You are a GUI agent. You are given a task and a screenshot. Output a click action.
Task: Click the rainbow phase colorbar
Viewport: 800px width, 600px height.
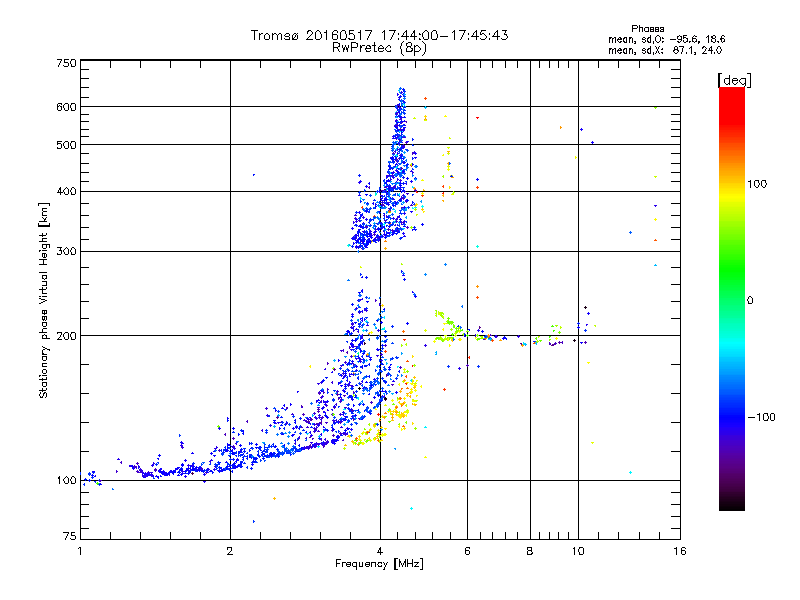[x=732, y=299]
